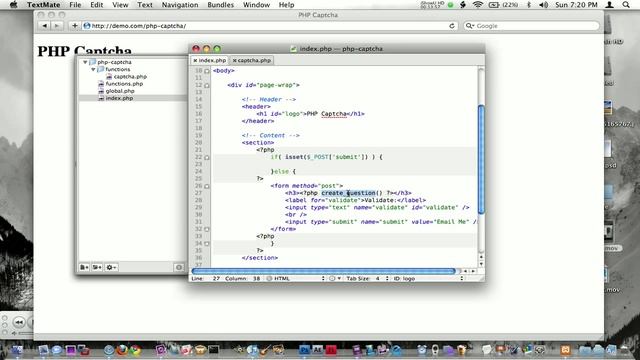Click the Sun 7:20 PM clock

[x=576, y=5]
